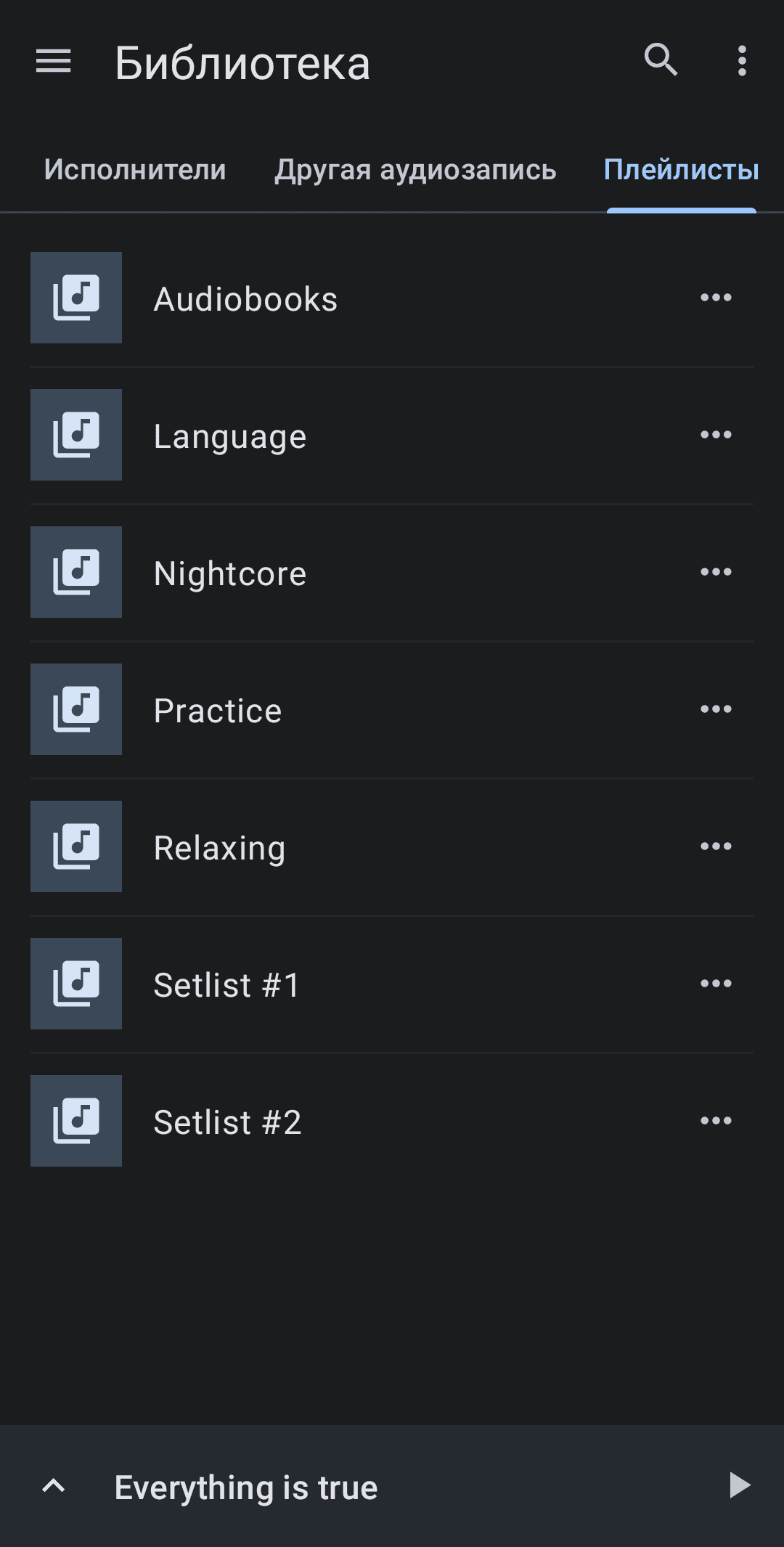Play the track Everything is true

click(739, 1485)
